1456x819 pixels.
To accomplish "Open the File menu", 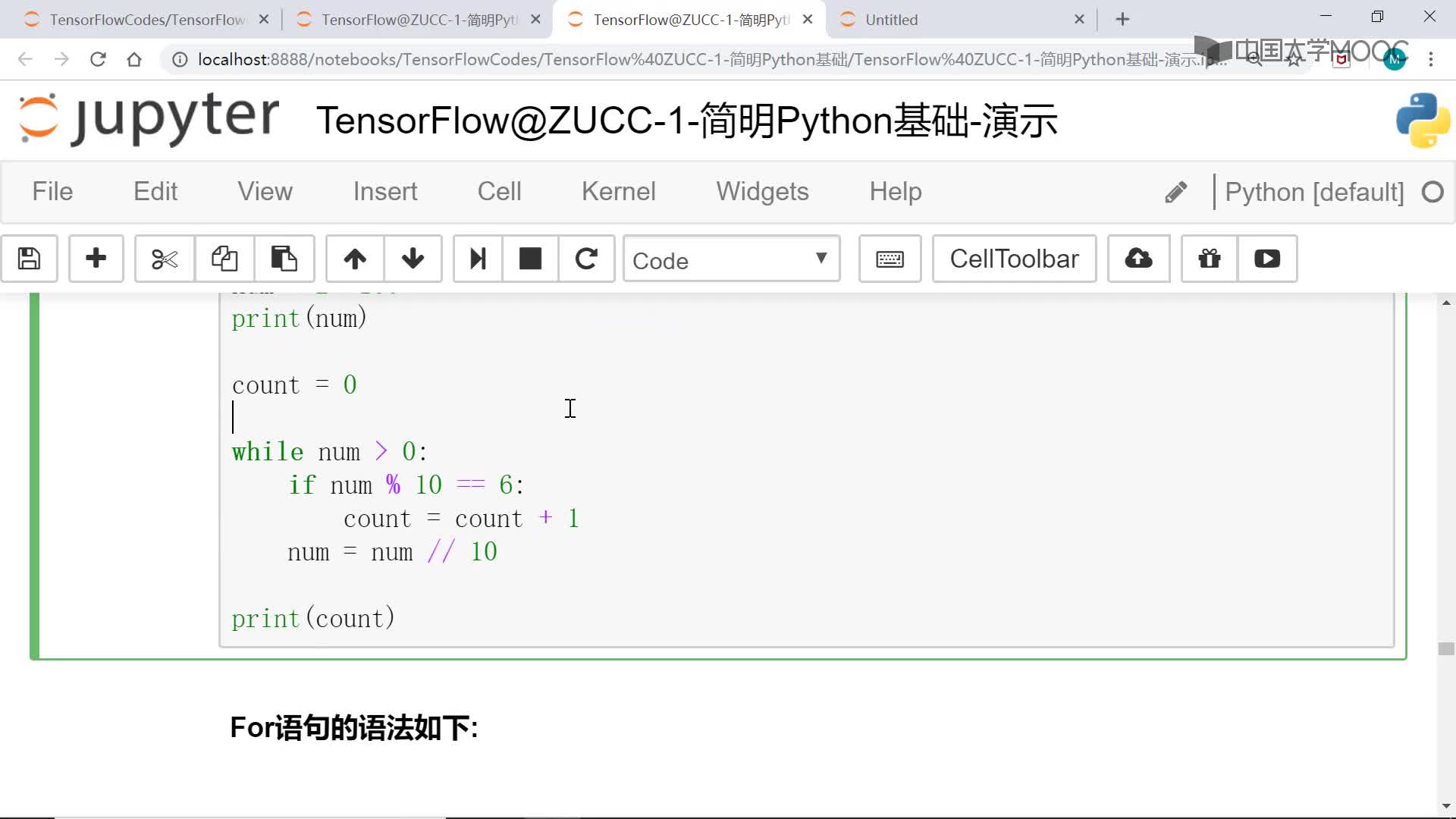I will coord(51,191).
